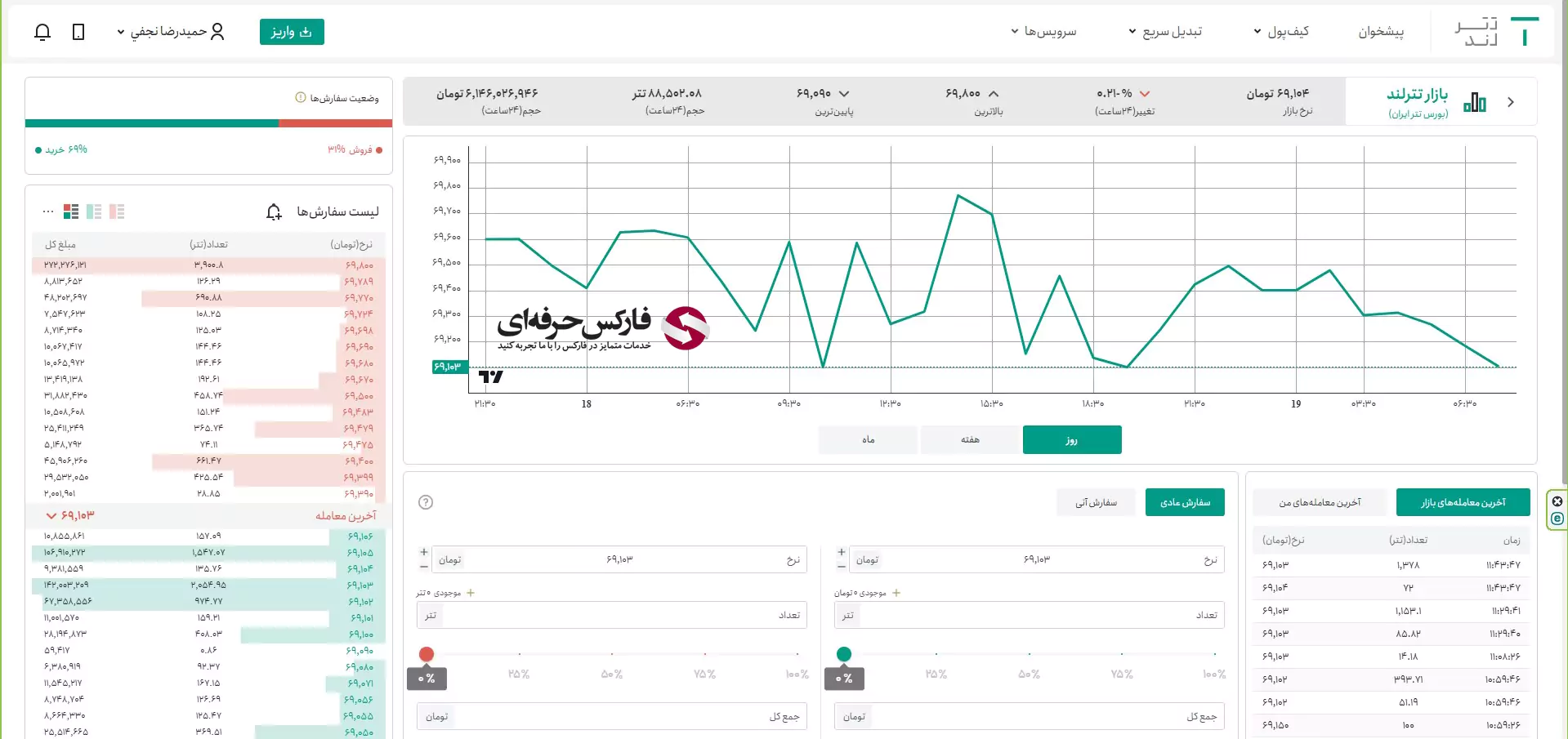The image size is (1568, 739).
Task: Click the market bar chart icon
Action: click(x=1474, y=102)
